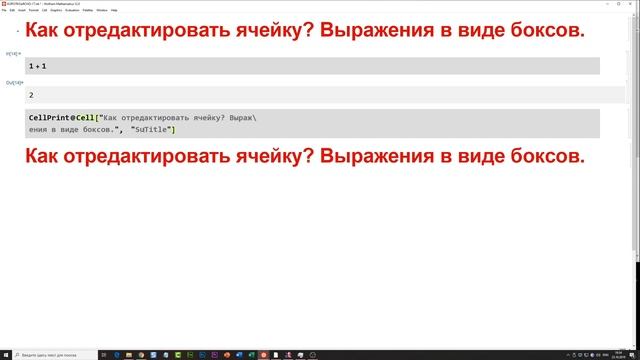Click the In[14] cell label
640x360 pixels.
click(13, 53)
